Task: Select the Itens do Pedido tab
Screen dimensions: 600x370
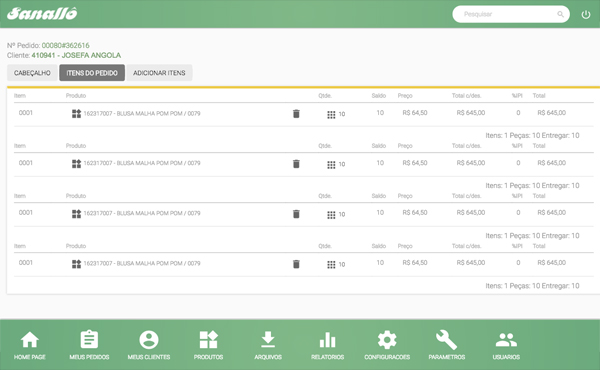Action: tap(92, 73)
